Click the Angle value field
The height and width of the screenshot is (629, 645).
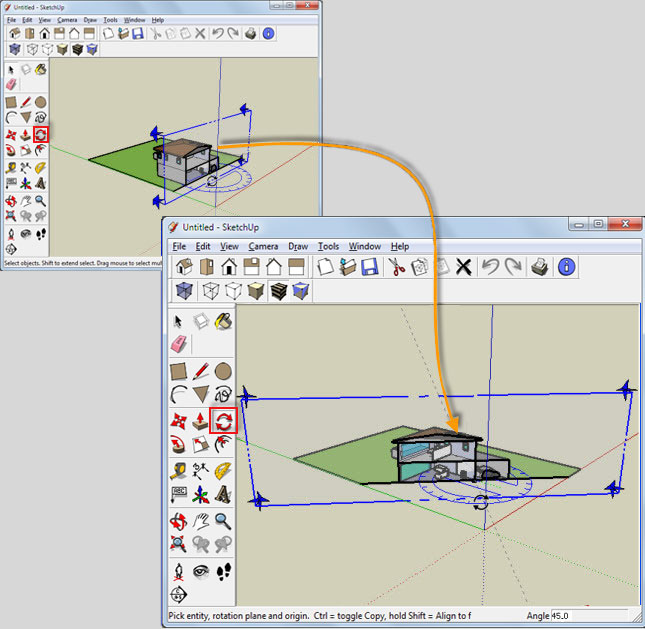tap(589, 616)
